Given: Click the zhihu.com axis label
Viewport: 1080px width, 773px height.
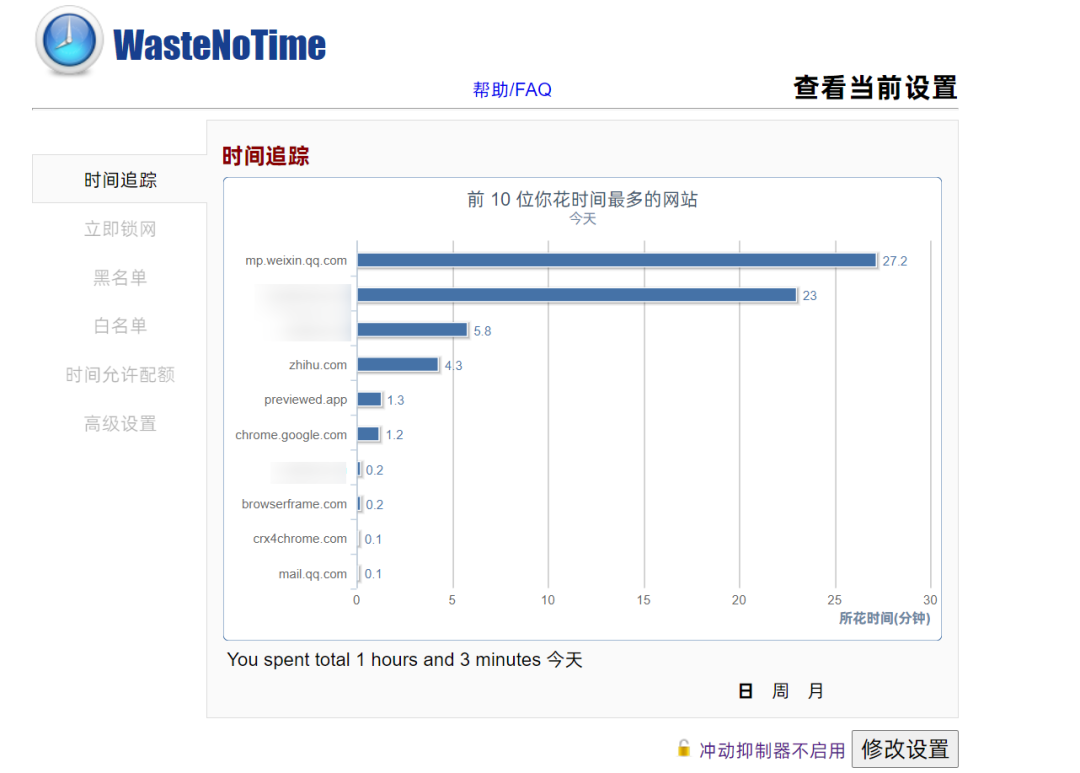Looking at the screenshot, I should (x=318, y=364).
